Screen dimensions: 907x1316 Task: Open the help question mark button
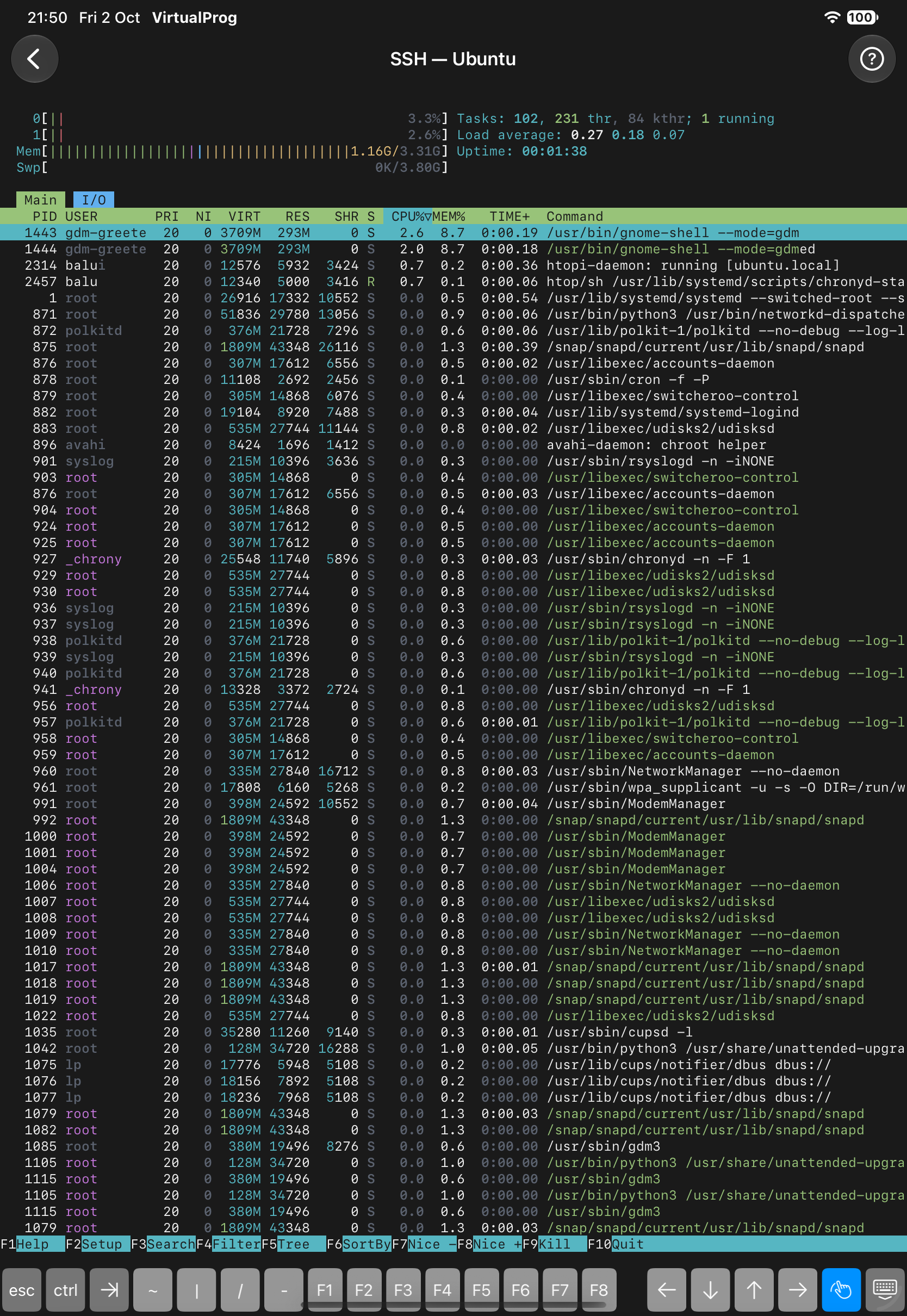(872, 59)
